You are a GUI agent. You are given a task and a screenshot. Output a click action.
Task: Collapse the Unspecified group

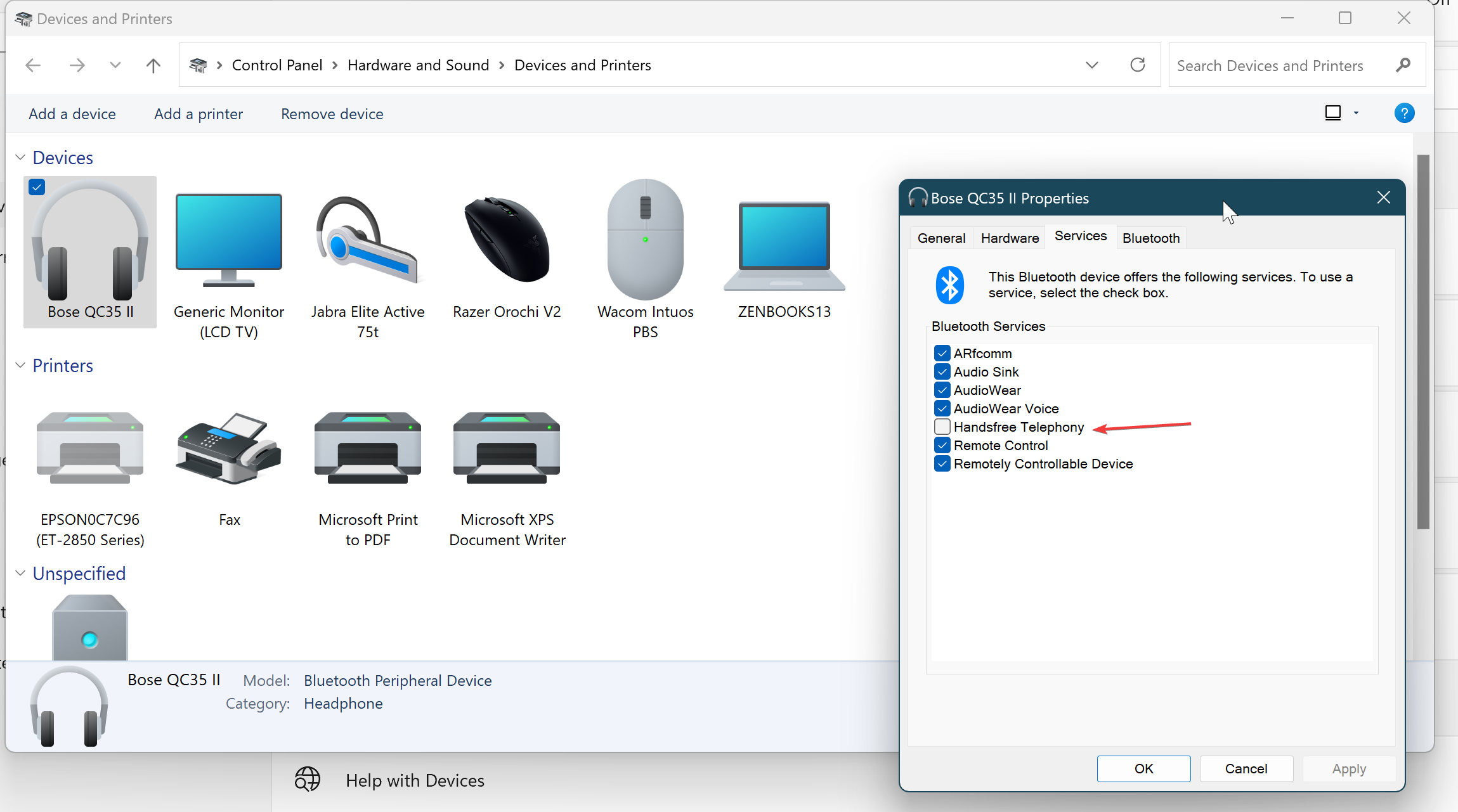pos(20,573)
